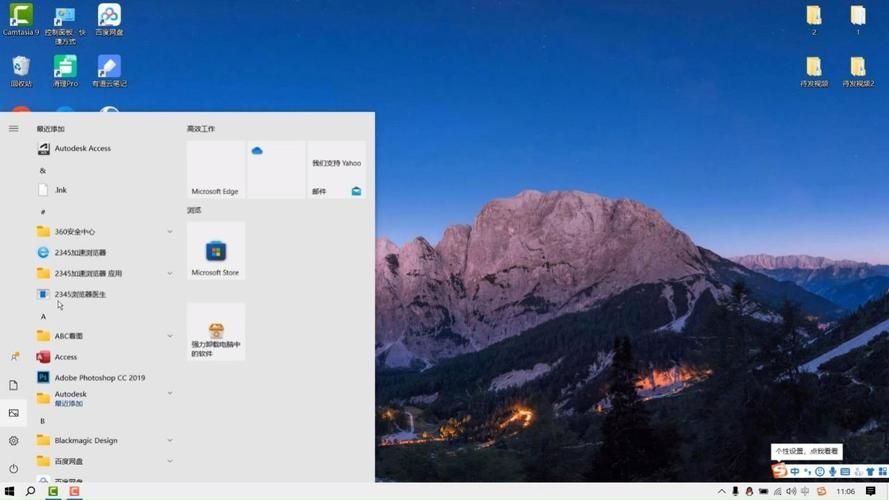Open the Youdao cloud notes desktop shortcut
This screenshot has width=889, height=500.
pos(109,71)
